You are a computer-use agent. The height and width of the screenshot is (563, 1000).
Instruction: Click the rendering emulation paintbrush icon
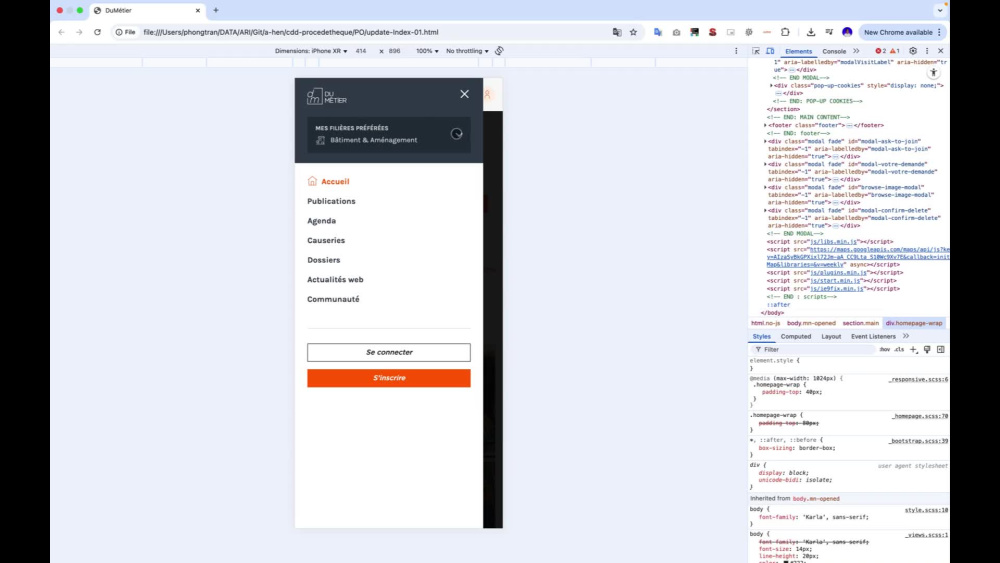[x=927, y=349]
